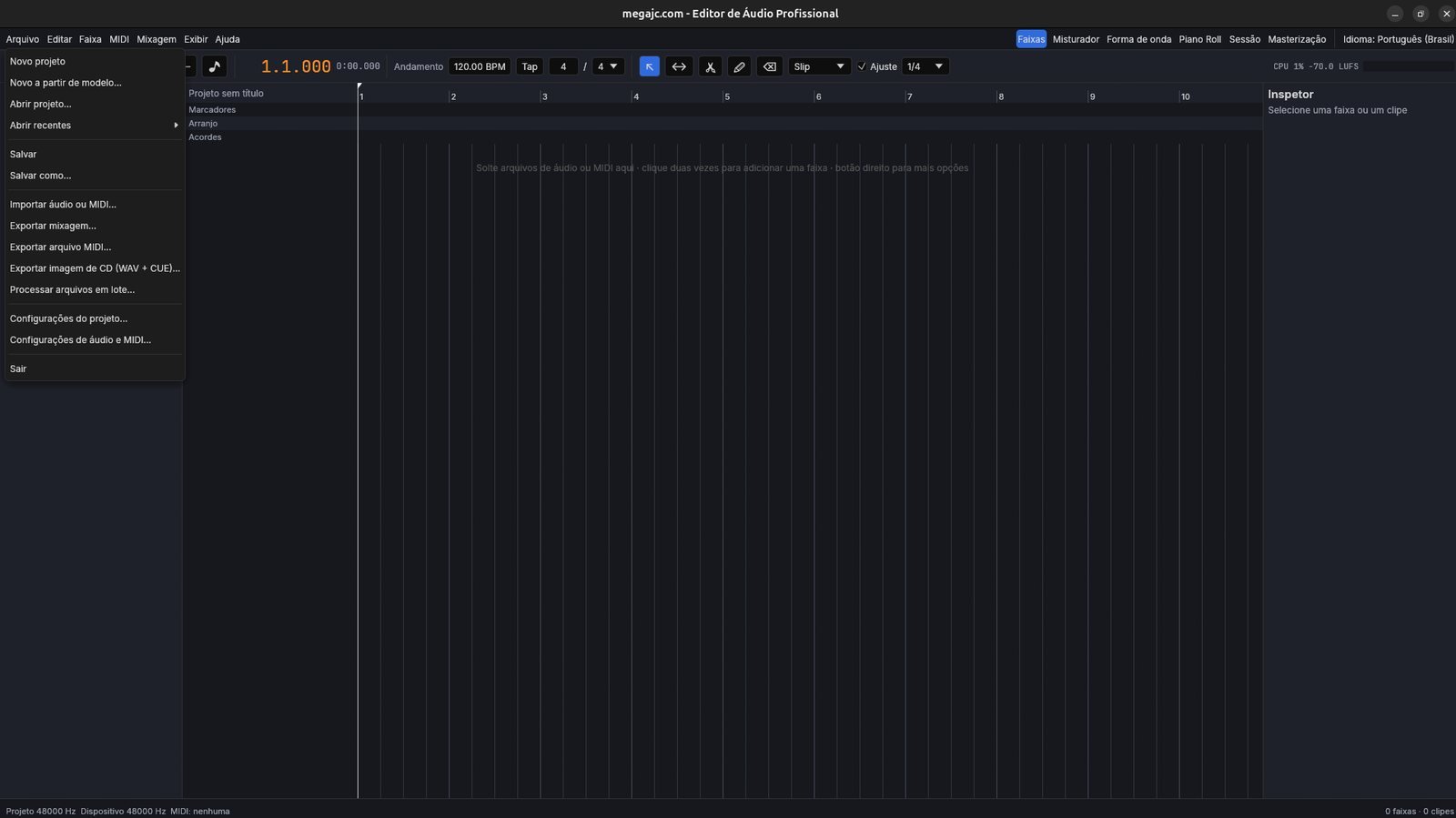Open the time signature denominator dropdown
The width and height of the screenshot is (1456, 818).
click(x=608, y=66)
